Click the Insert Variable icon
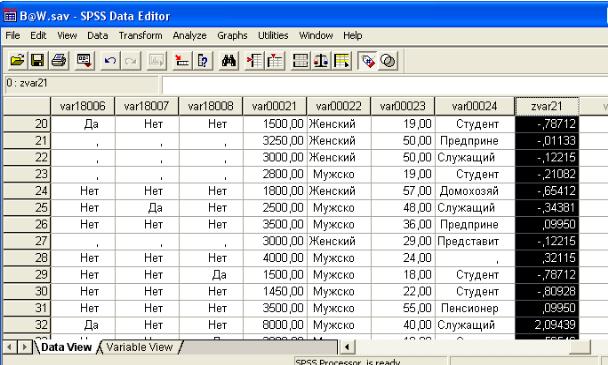The image size is (608, 365). point(275,61)
